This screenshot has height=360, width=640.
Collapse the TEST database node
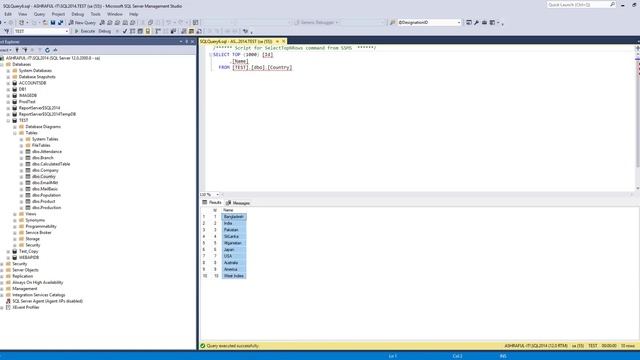tap(8, 120)
